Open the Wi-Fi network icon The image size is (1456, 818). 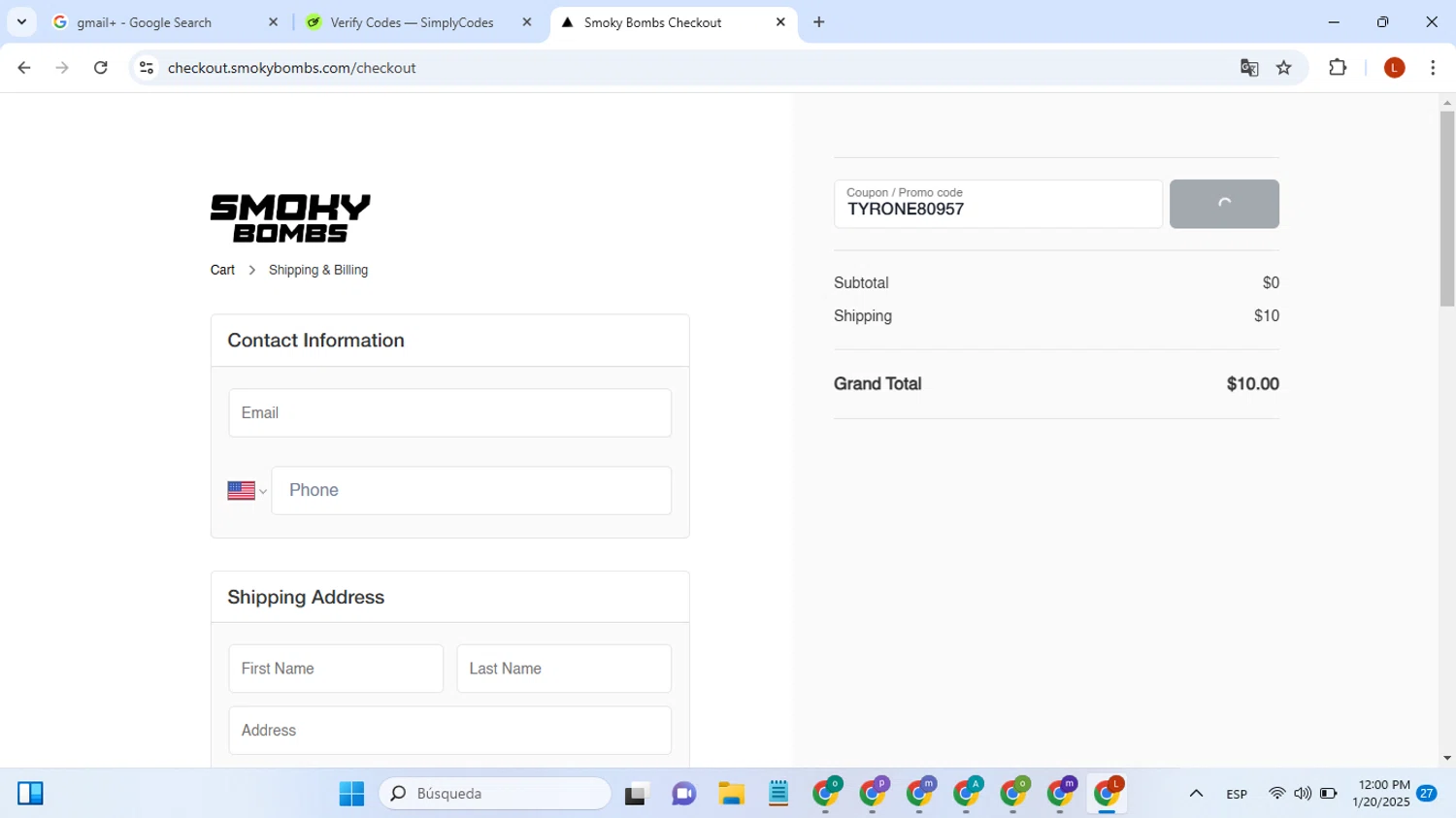(x=1277, y=794)
